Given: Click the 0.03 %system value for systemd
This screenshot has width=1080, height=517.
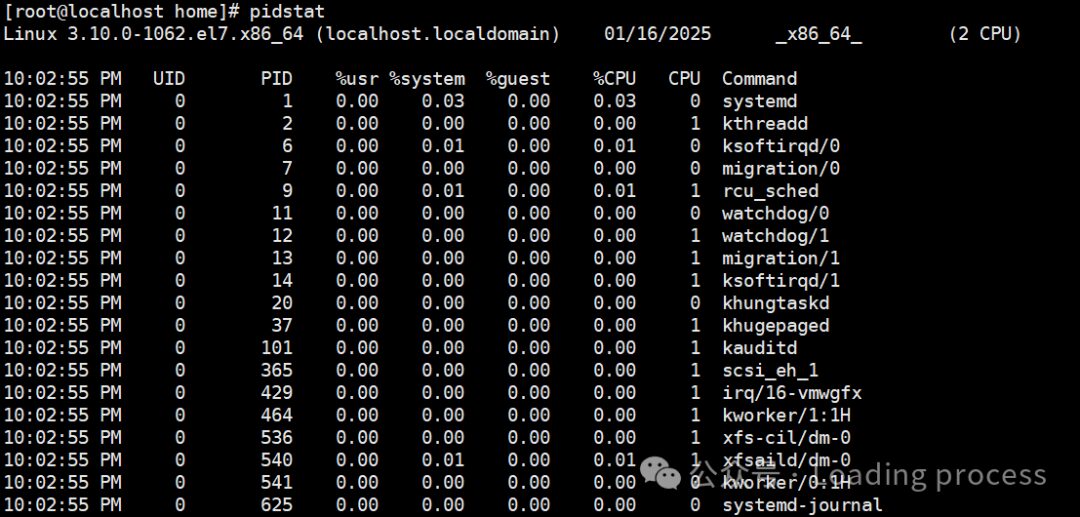Looking at the screenshot, I should click(x=443, y=101).
